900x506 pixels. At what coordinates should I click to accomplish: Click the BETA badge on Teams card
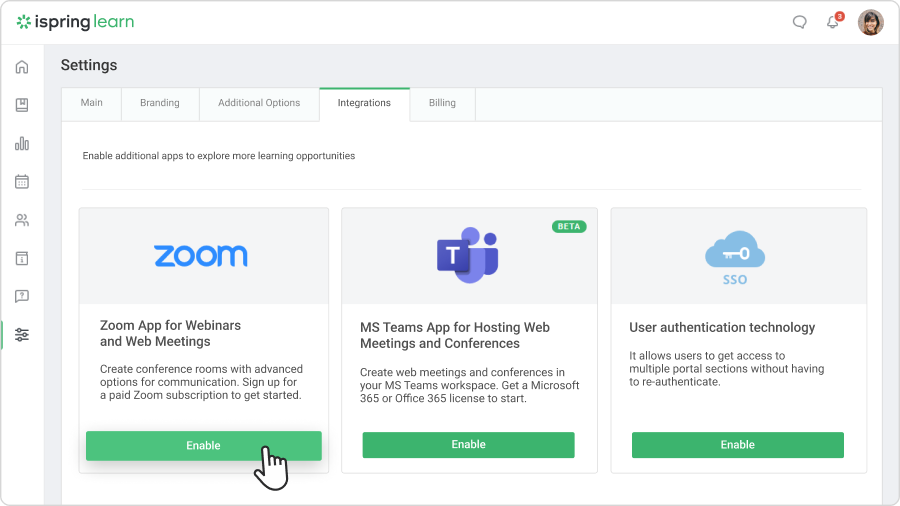tap(569, 227)
